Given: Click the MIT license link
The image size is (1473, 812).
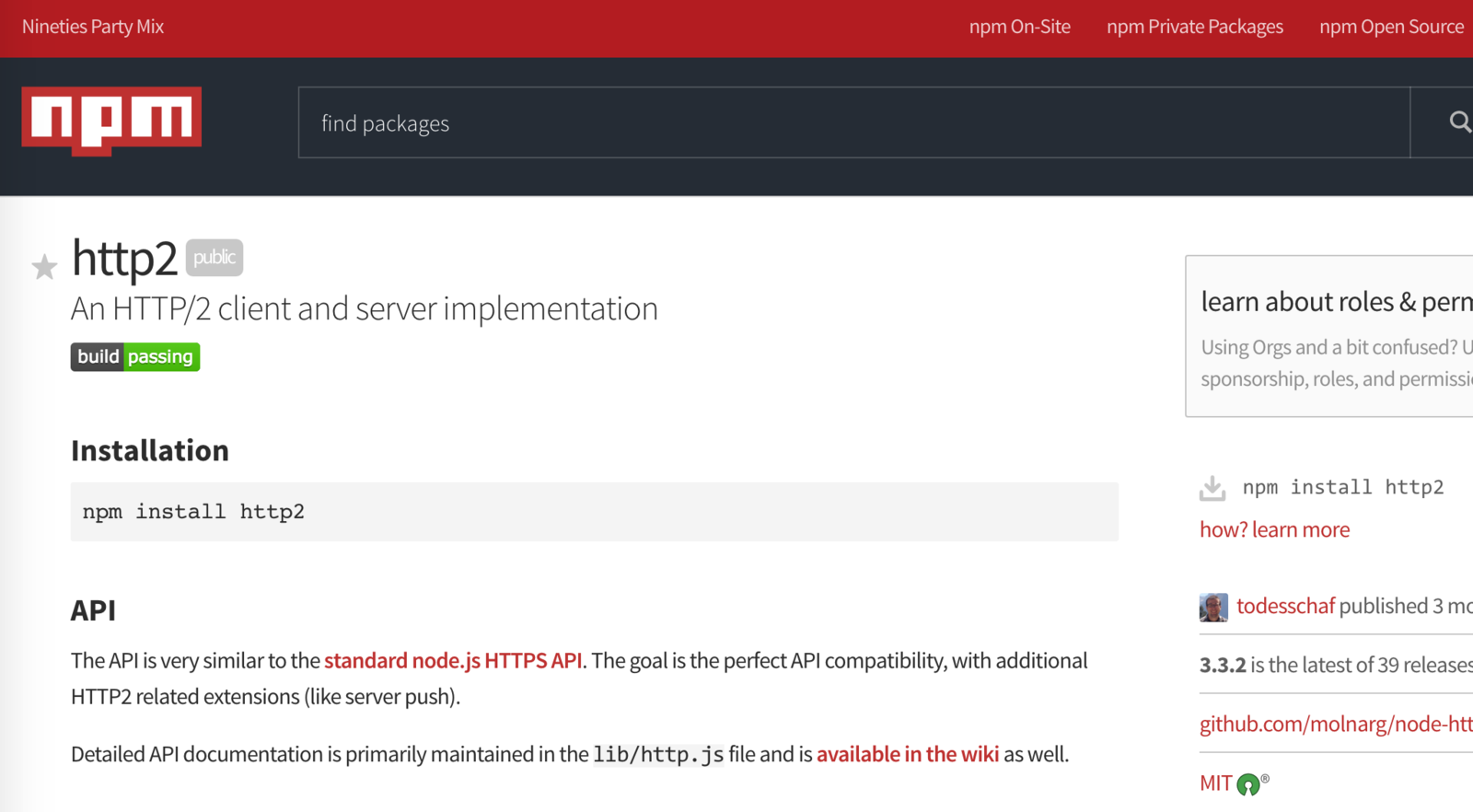Looking at the screenshot, I should pos(1215,783).
